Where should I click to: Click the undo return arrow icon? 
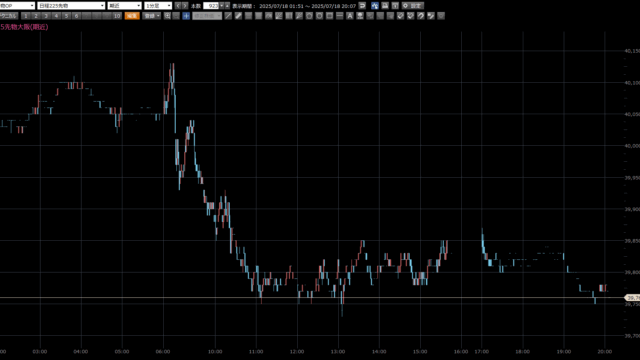tap(362, 6)
